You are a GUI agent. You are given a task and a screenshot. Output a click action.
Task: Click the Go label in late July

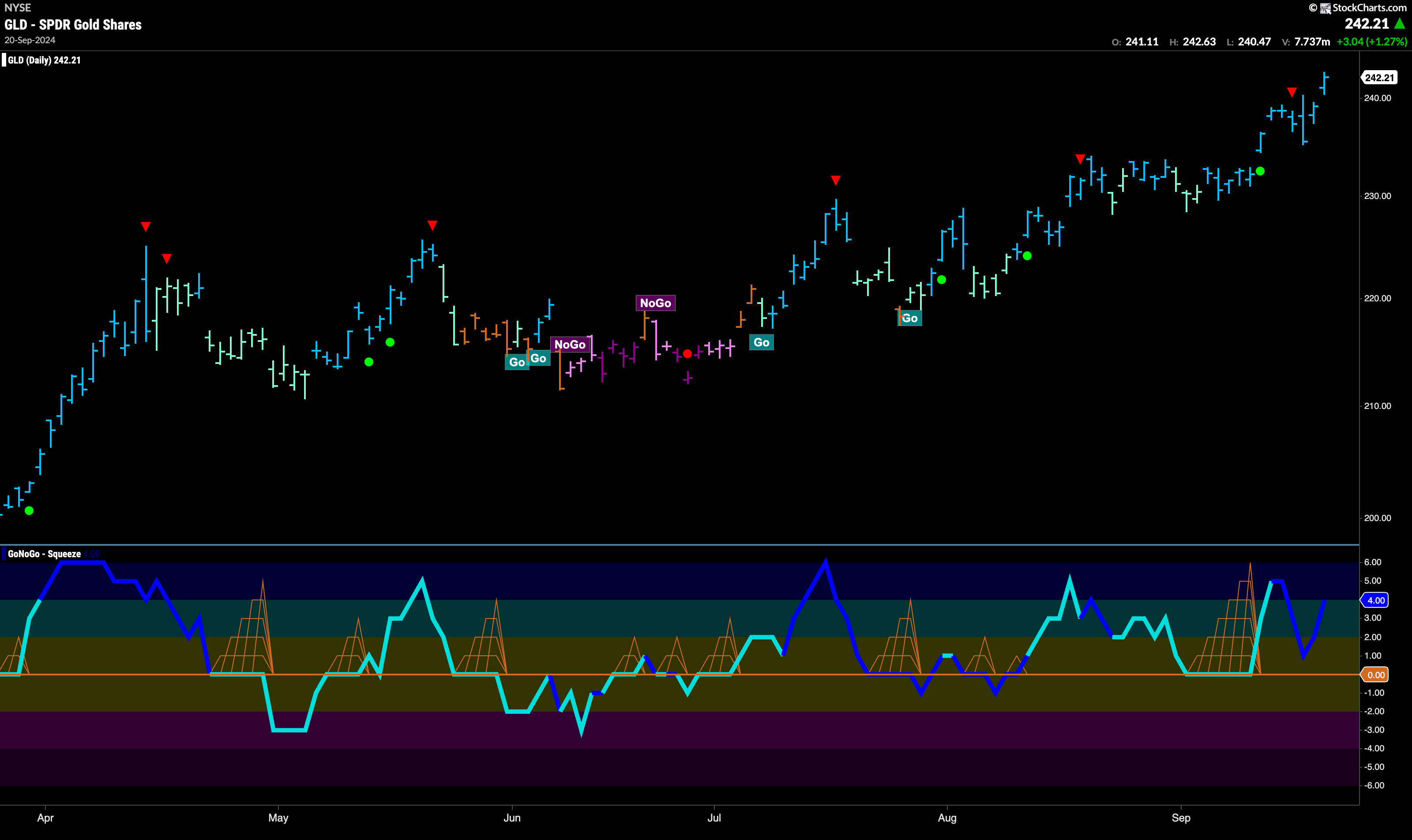coord(910,318)
